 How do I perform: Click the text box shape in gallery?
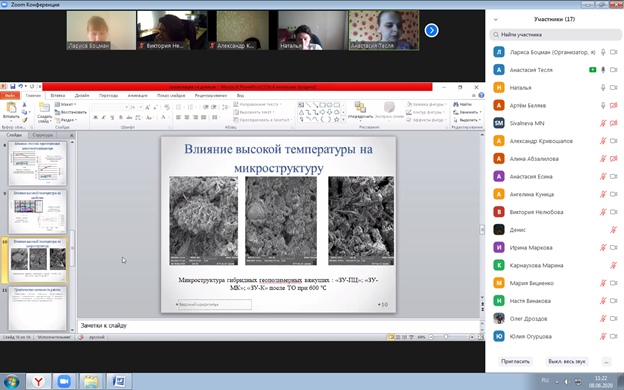(x=301, y=105)
